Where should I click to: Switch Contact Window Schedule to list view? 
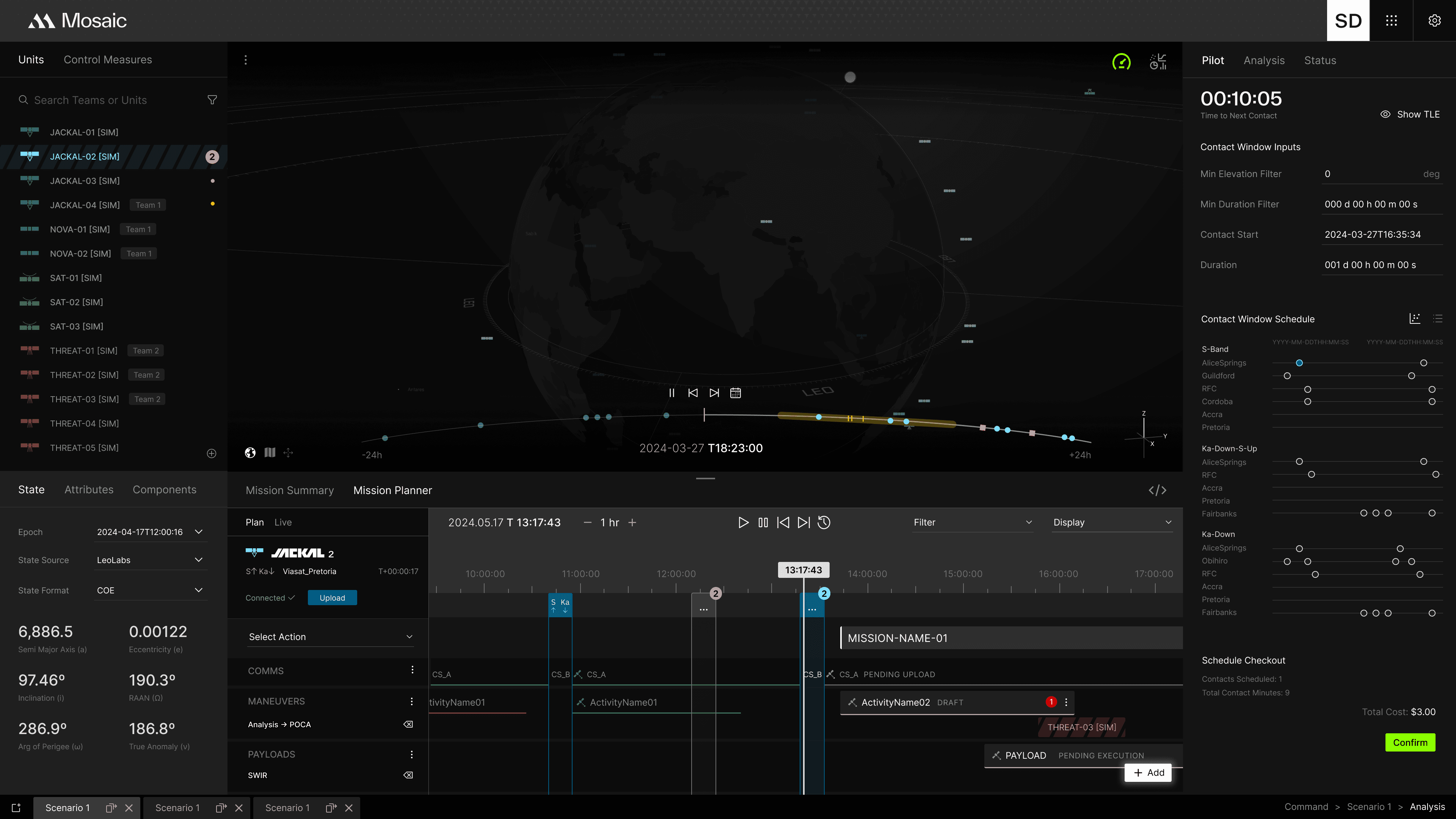pyautogui.click(x=1438, y=319)
